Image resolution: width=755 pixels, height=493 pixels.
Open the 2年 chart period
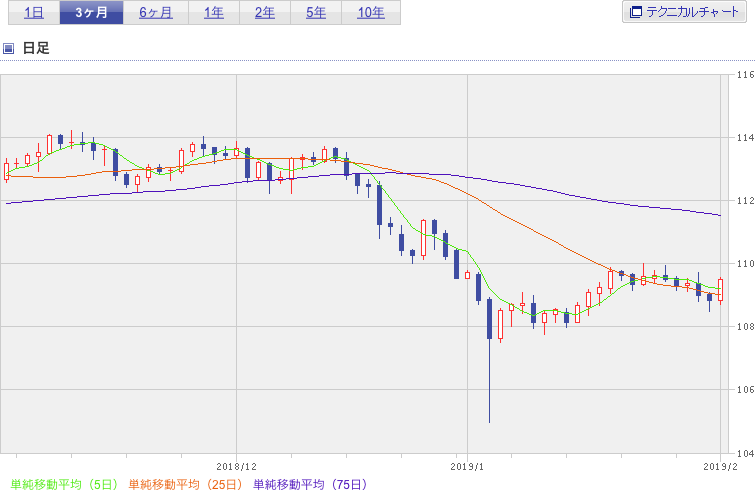[265, 13]
